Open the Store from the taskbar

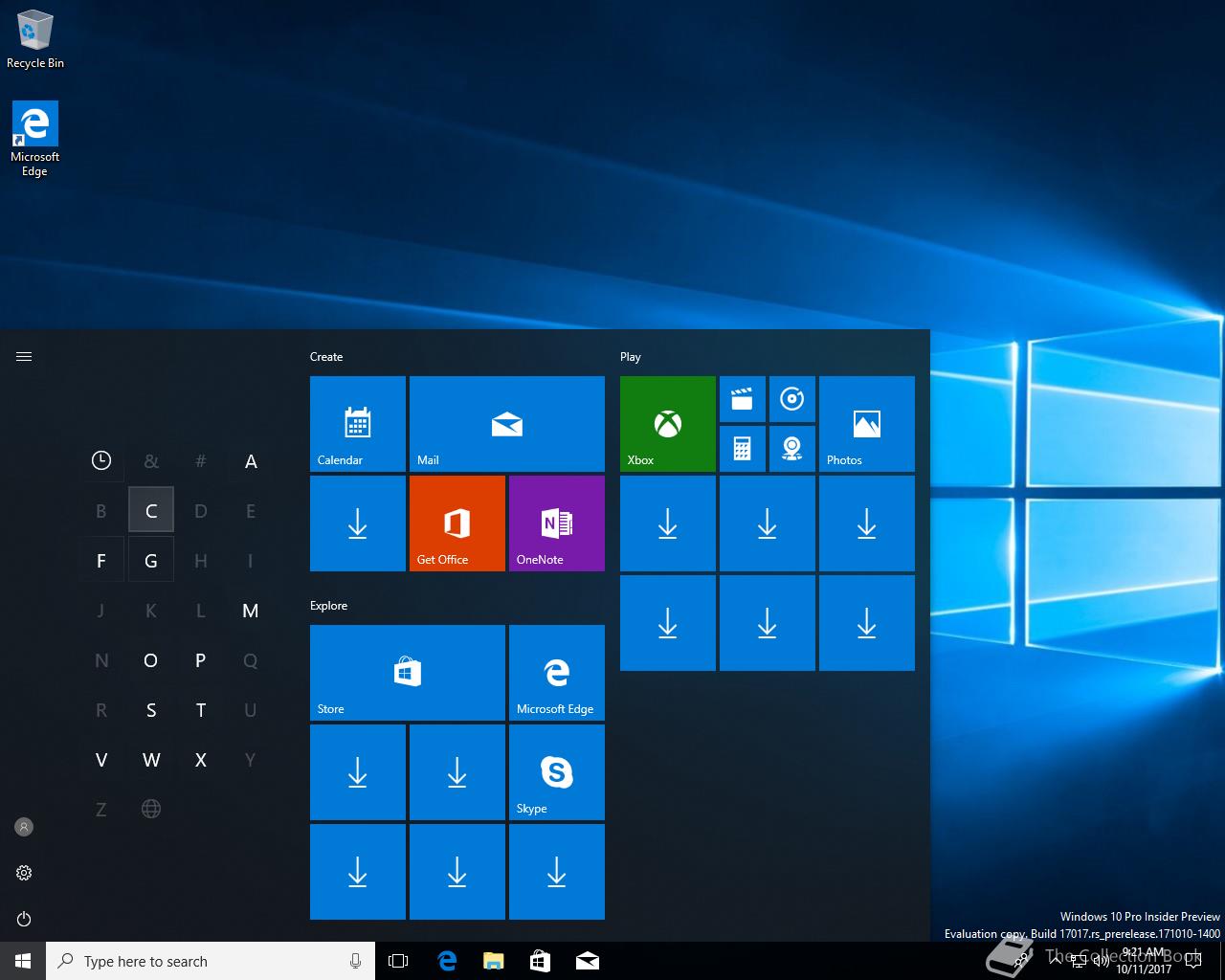tap(540, 961)
